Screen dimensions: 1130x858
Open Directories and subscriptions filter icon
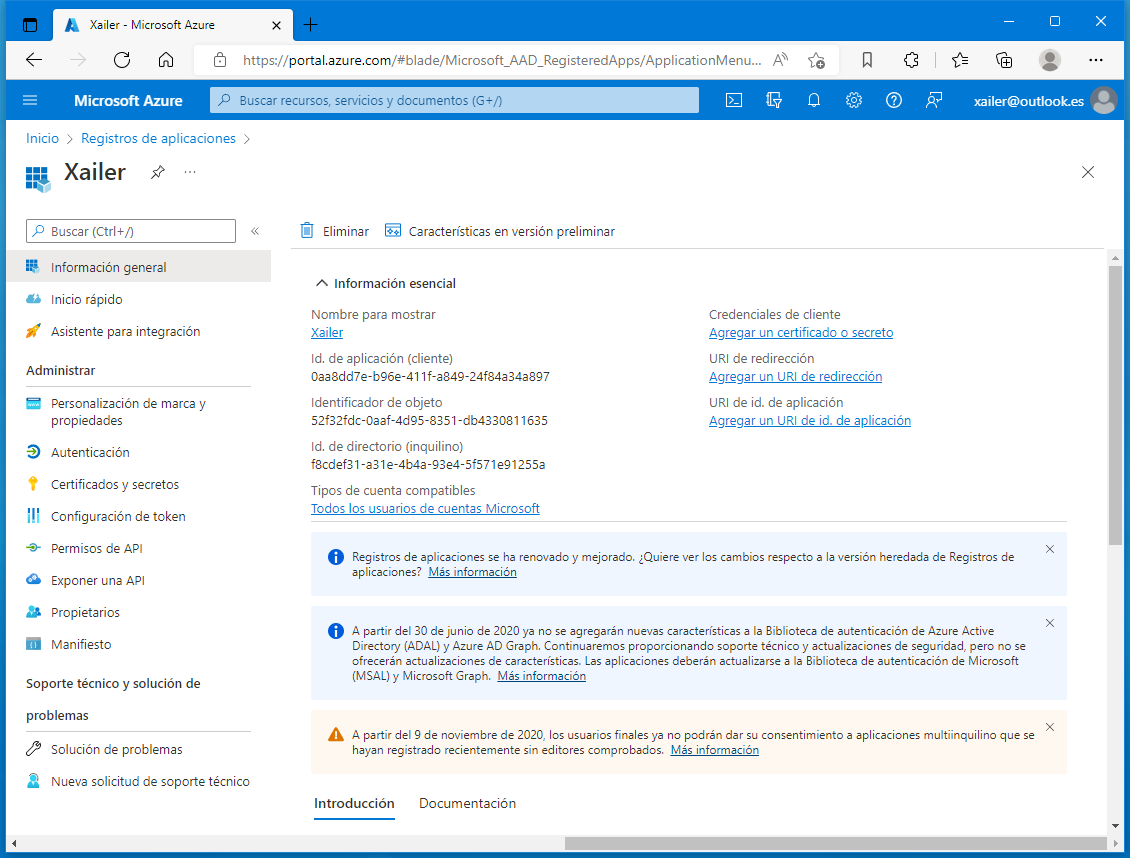coord(774,100)
